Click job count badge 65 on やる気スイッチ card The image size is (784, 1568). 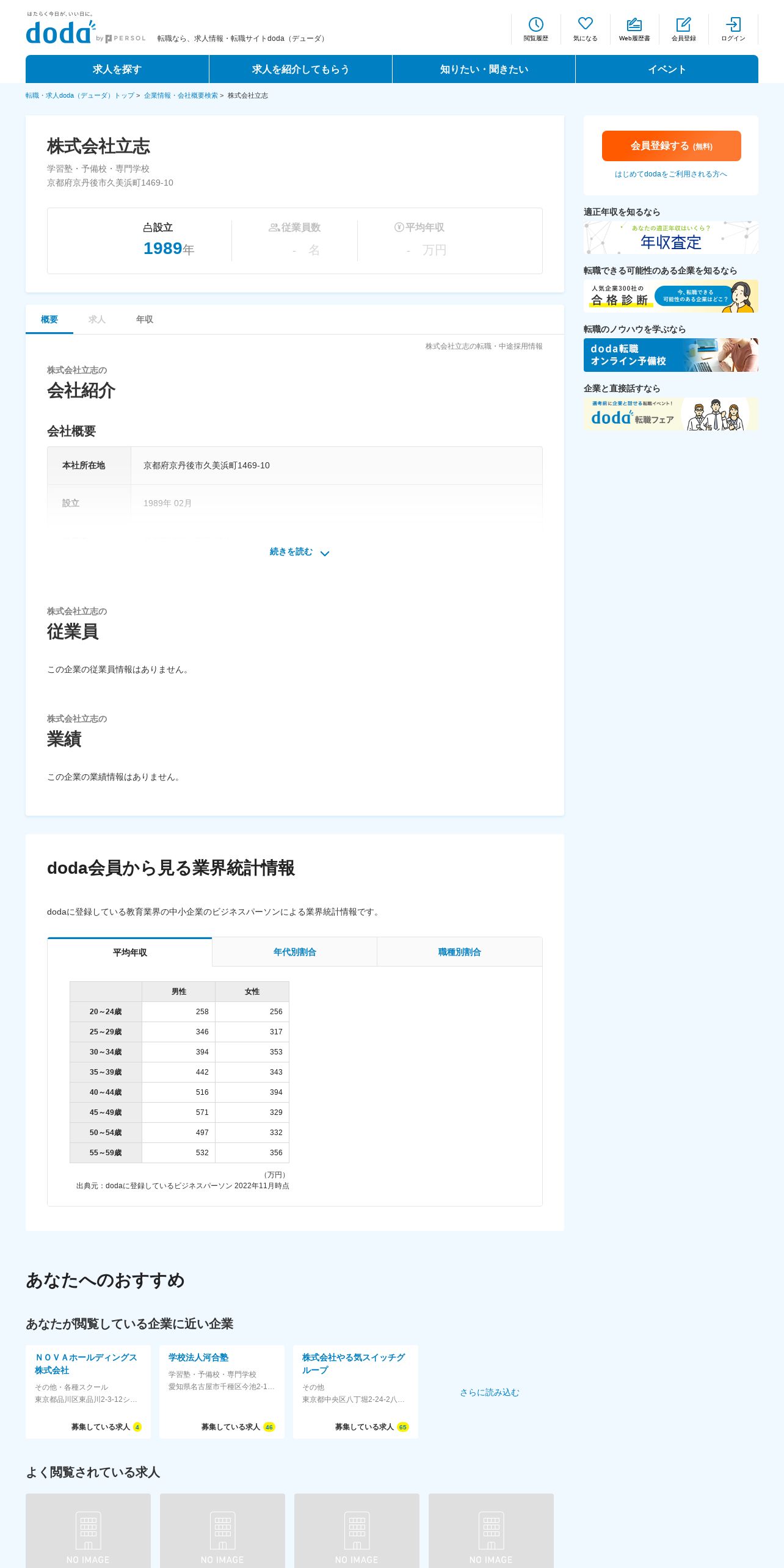pos(403,1427)
